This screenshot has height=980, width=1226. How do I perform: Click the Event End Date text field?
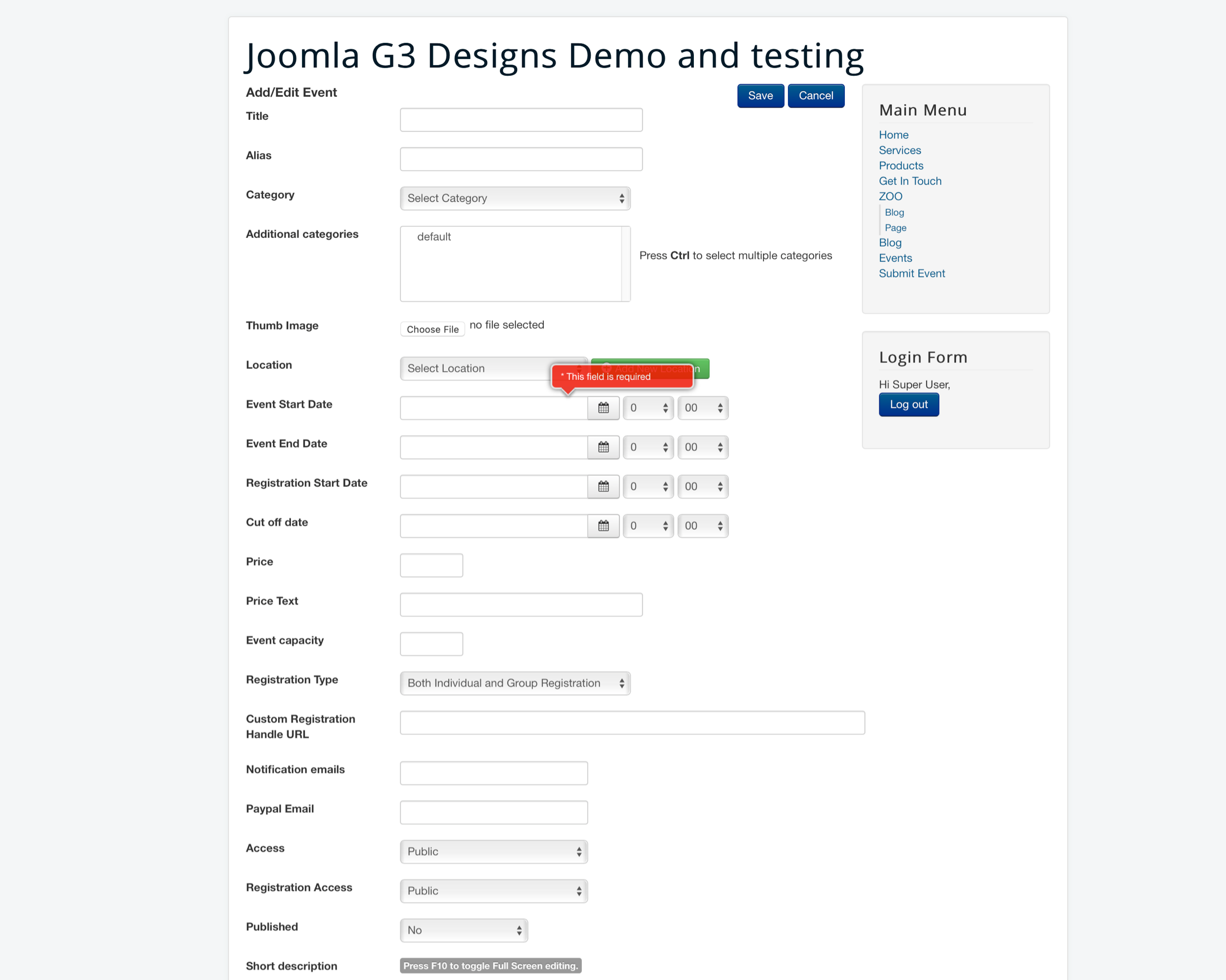pyautogui.click(x=494, y=447)
